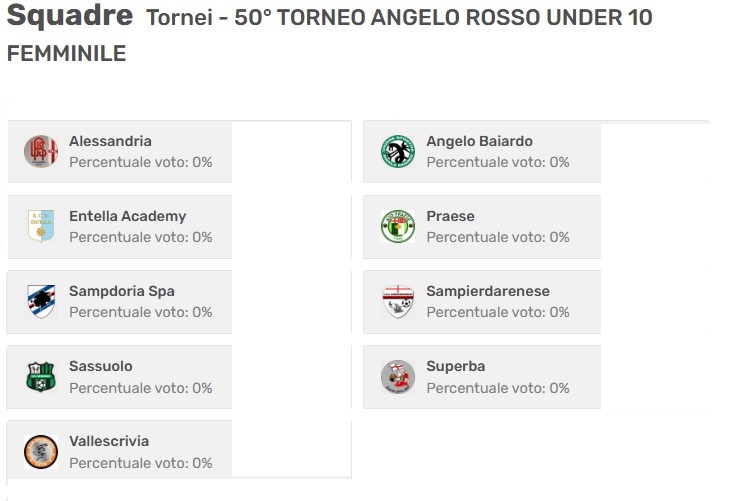Click the Angelo Baiardo green logo
Screen dimensions: 737x501
click(398, 151)
